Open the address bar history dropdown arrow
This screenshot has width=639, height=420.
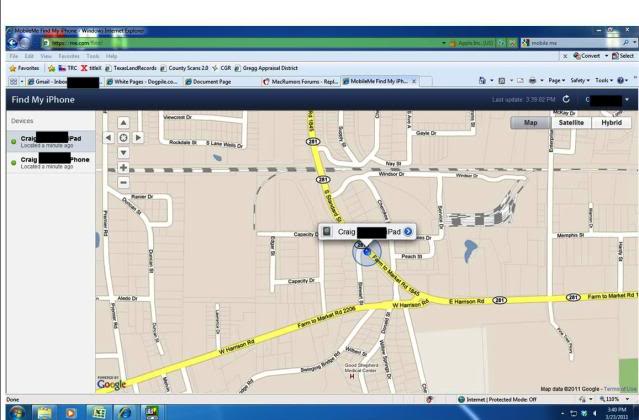[443, 43]
